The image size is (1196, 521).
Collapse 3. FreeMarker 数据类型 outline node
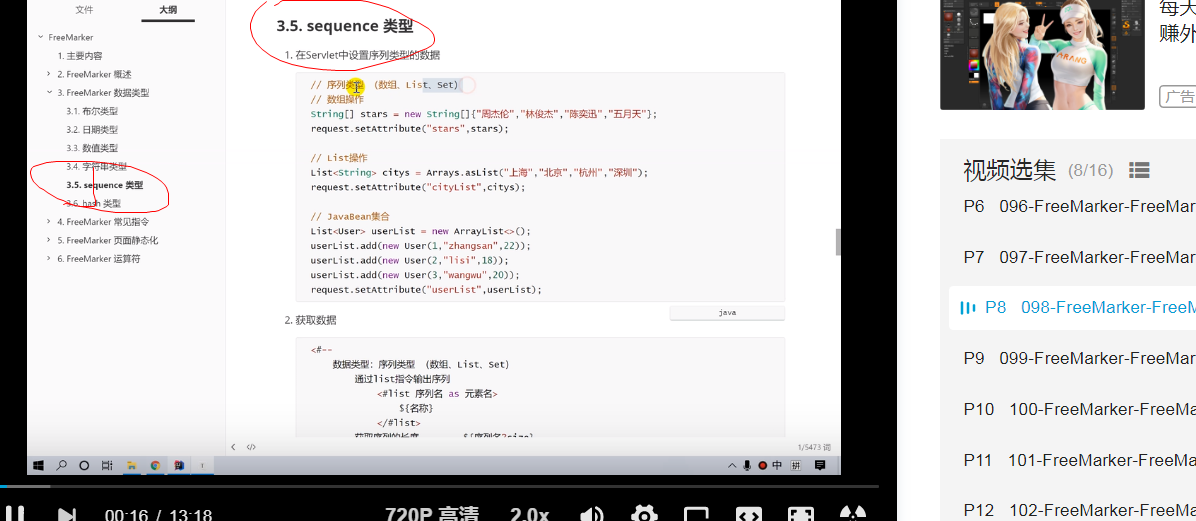click(x=50, y=92)
